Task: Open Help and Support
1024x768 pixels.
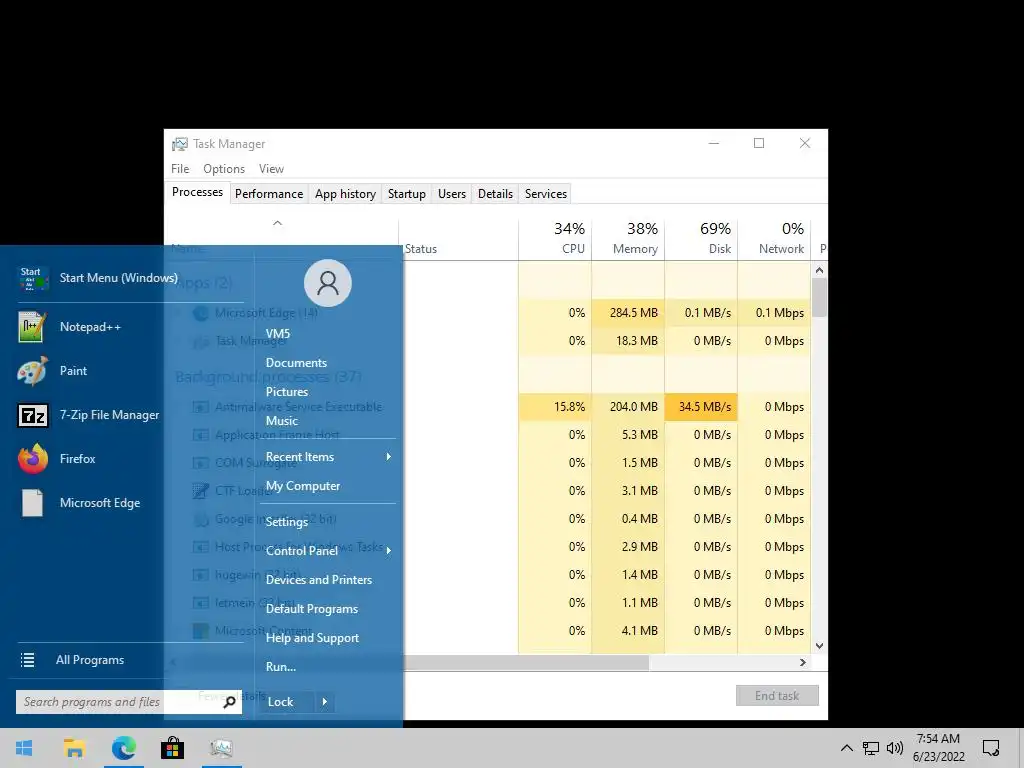Action: [312, 637]
